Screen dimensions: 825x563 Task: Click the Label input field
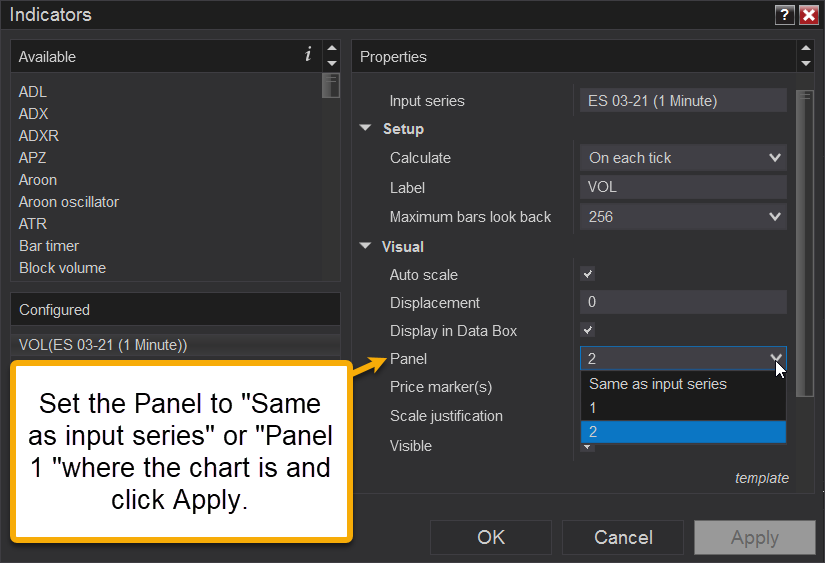point(683,187)
